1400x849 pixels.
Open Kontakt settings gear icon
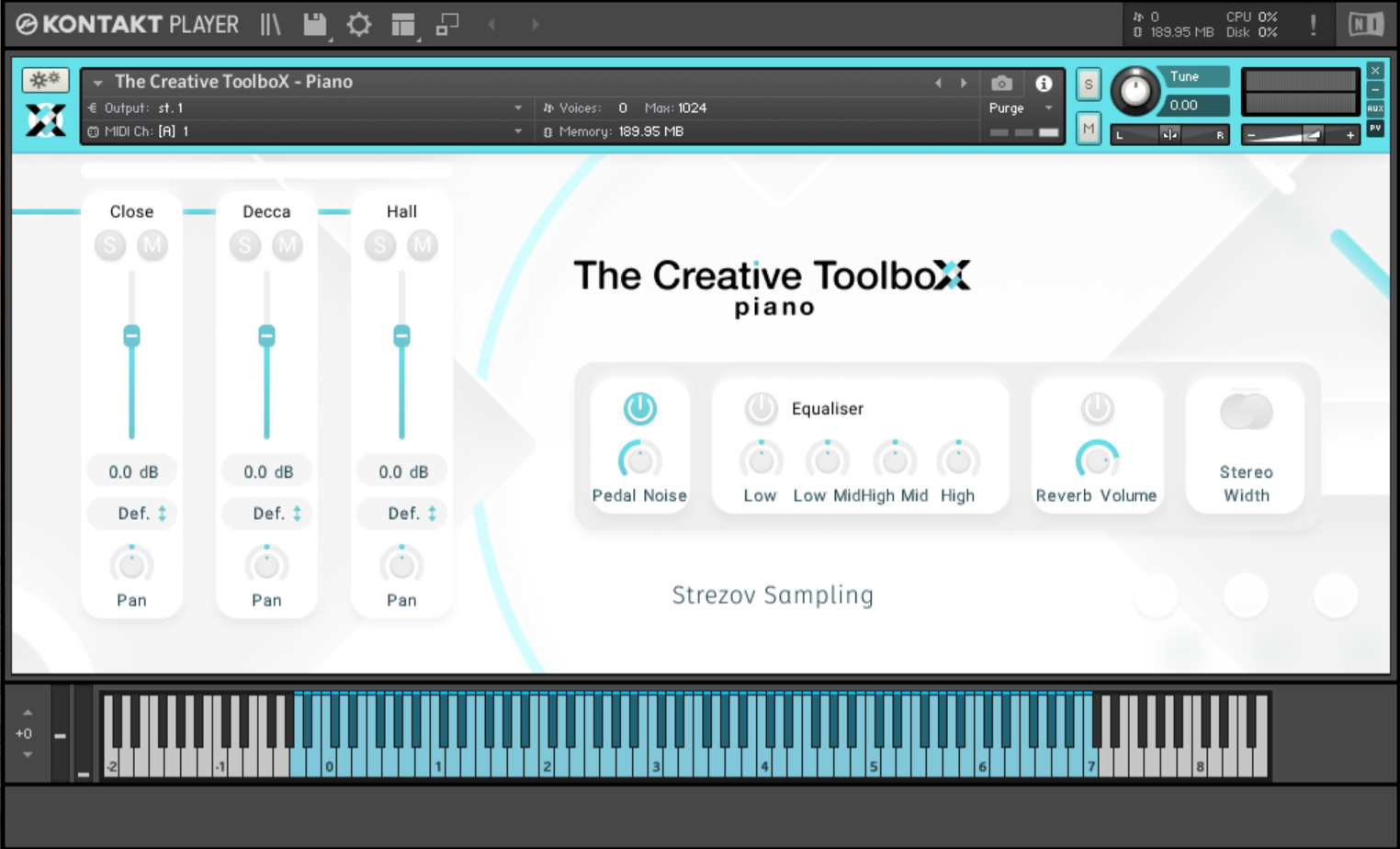(x=359, y=25)
